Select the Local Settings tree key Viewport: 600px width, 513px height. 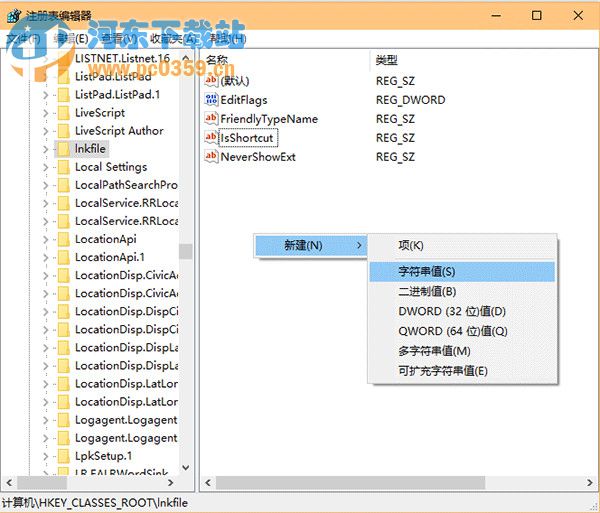click(111, 167)
